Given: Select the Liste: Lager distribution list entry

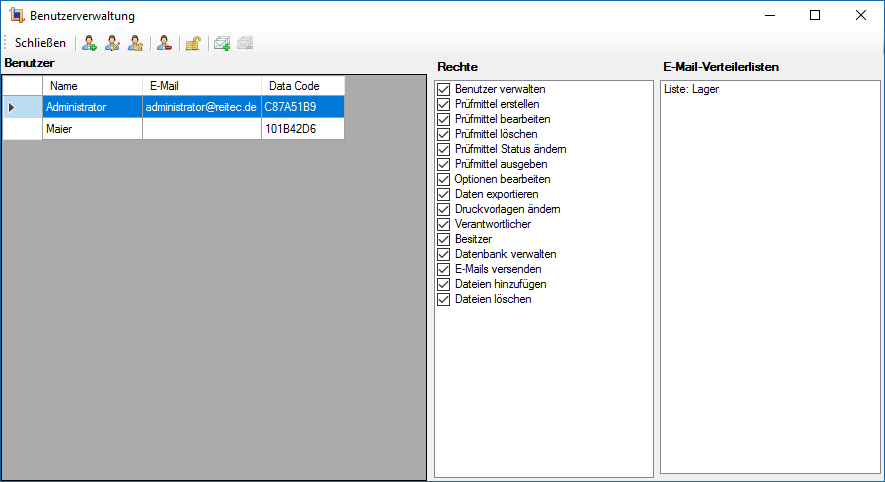Looking at the screenshot, I should click(692, 90).
